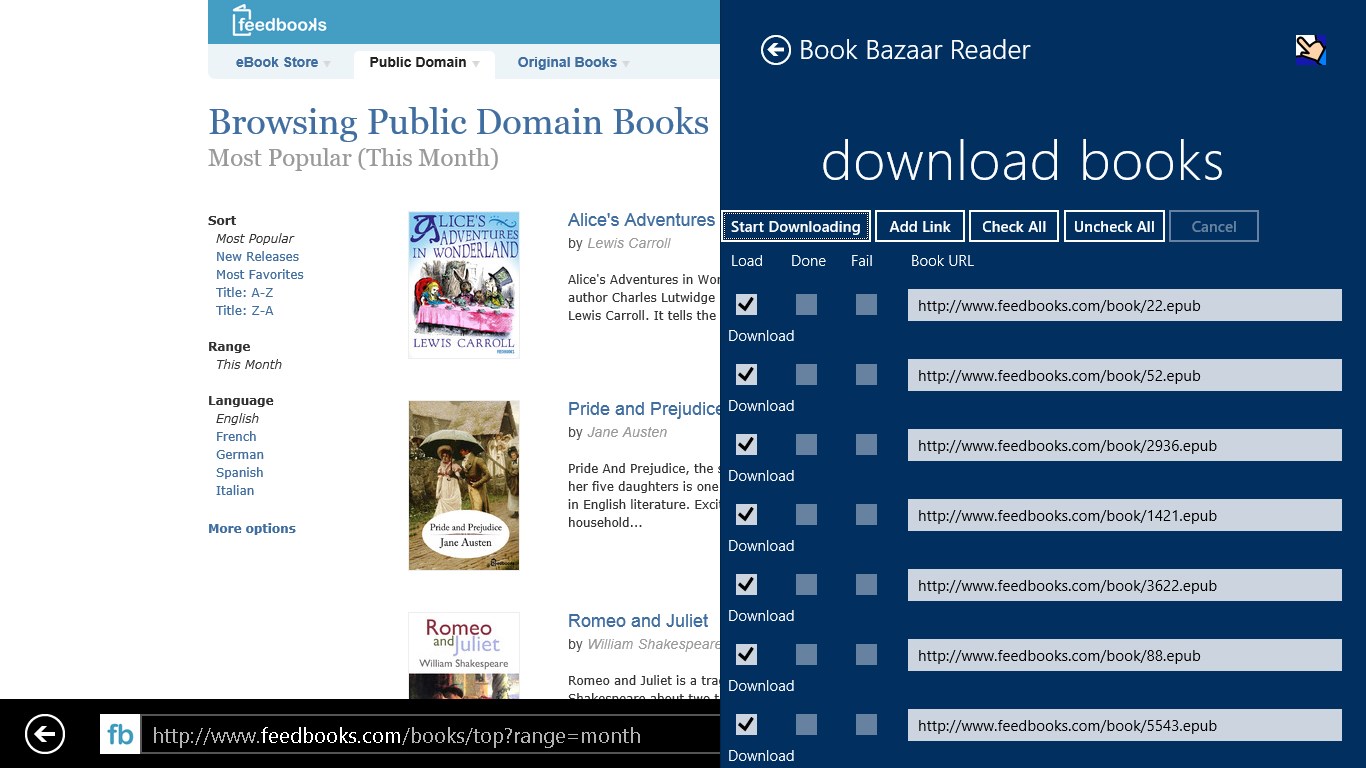
Task: Click the Book Bazaar Reader back arrow
Action: 775,50
